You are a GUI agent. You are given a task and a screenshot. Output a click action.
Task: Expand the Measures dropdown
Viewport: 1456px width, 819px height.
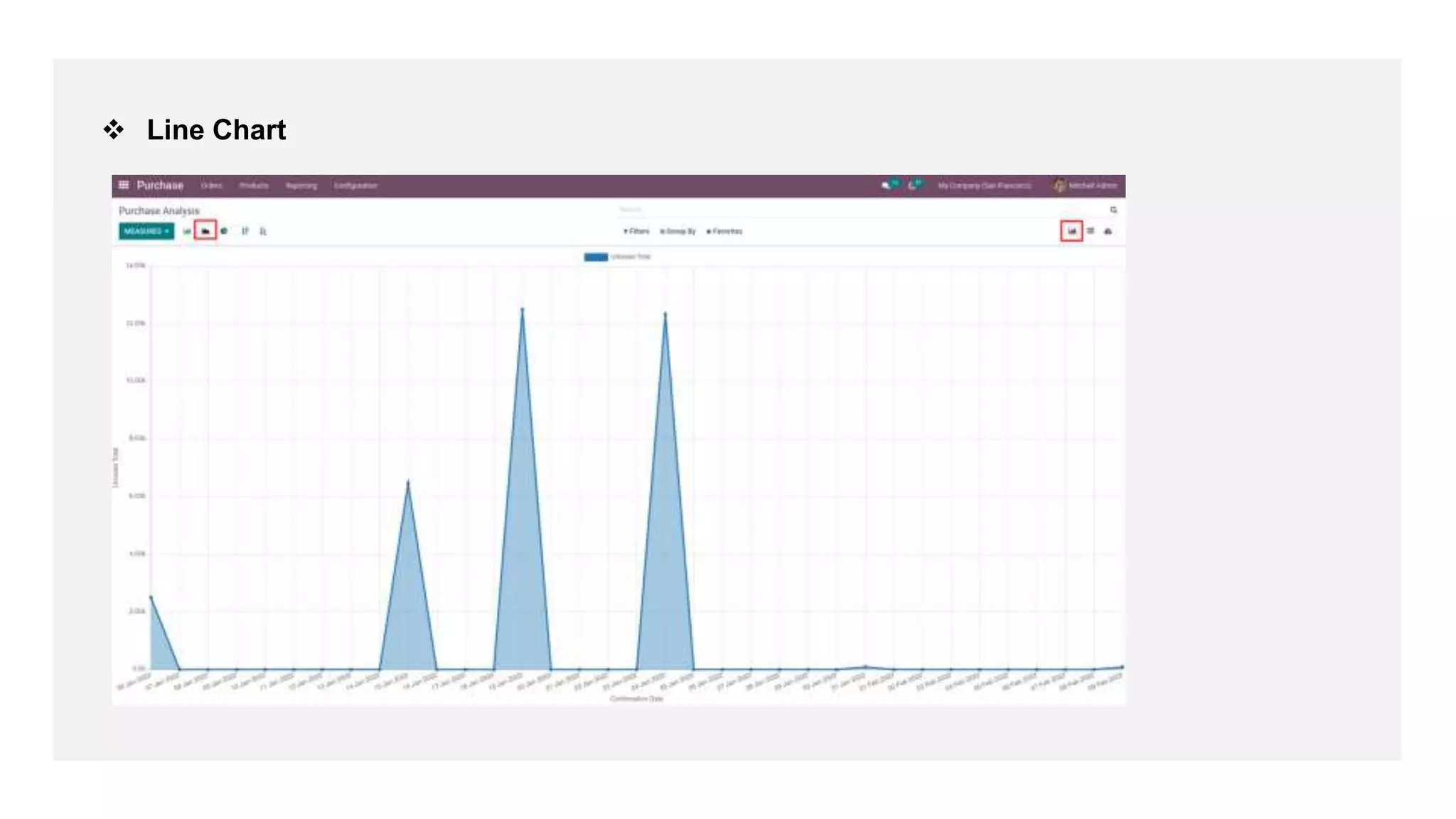[146, 231]
